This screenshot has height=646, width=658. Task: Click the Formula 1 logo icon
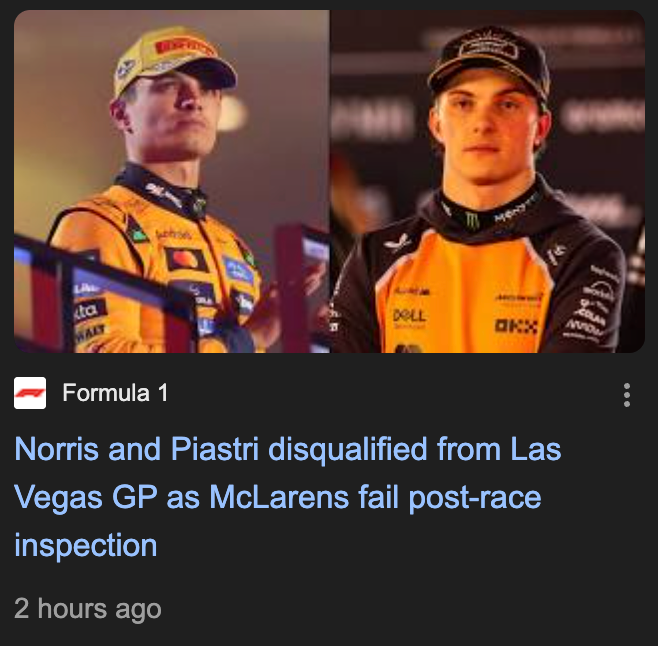tap(30, 394)
